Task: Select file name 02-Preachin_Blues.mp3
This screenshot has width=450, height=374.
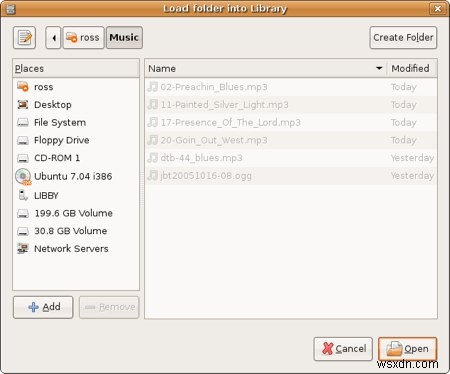Action: [214, 87]
